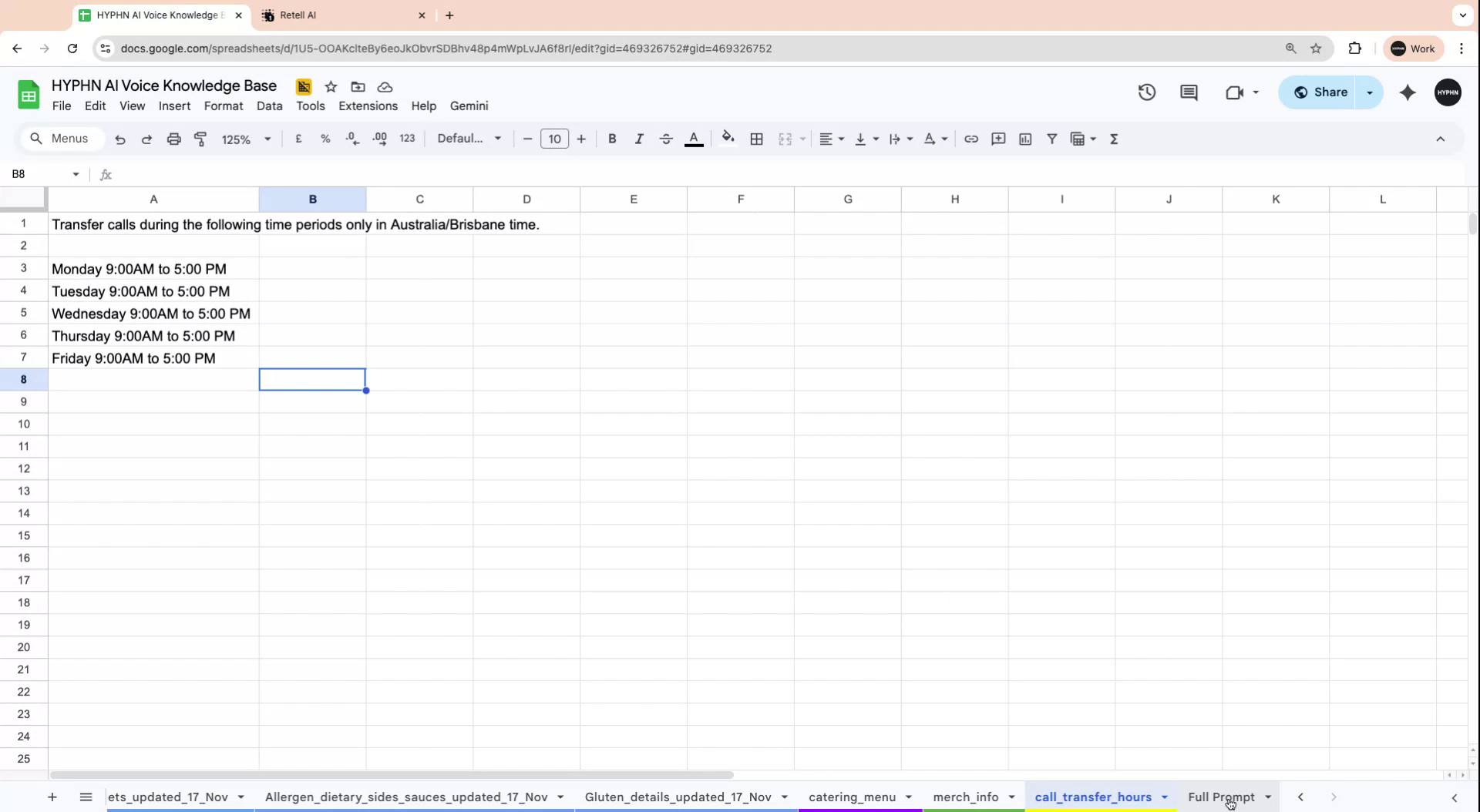The height and width of the screenshot is (812, 1480).
Task: Open the fill color picker
Action: tap(728, 139)
